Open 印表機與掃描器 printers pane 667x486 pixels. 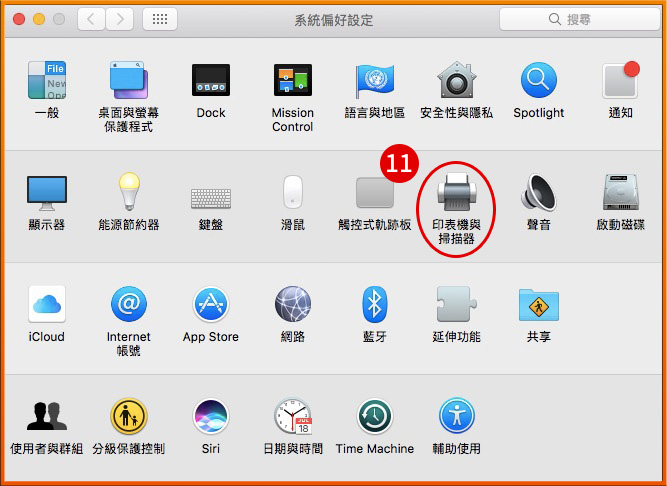[456, 192]
